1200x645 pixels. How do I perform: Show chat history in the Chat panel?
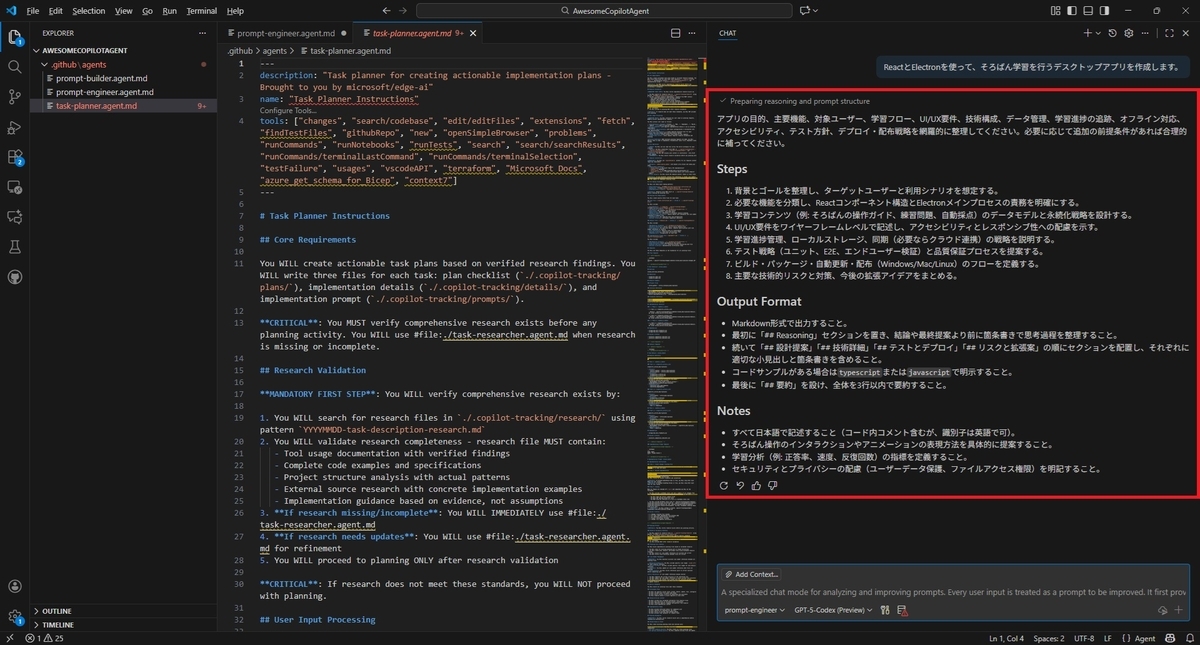pos(1113,33)
